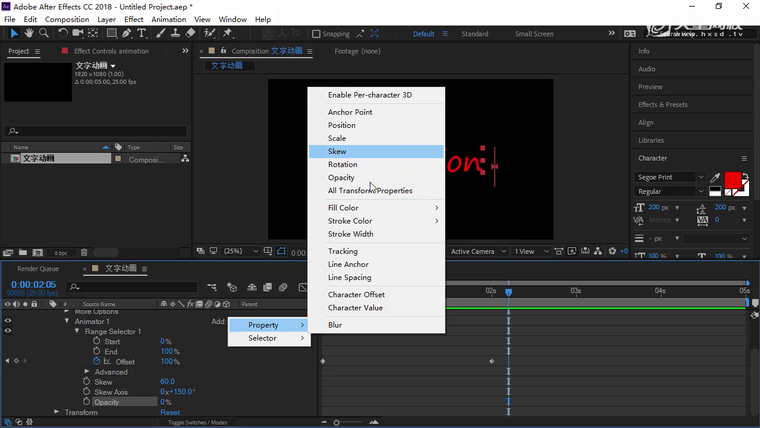Click the timeline search field
This screenshot has height=428, width=760.
pyautogui.click(x=130, y=286)
